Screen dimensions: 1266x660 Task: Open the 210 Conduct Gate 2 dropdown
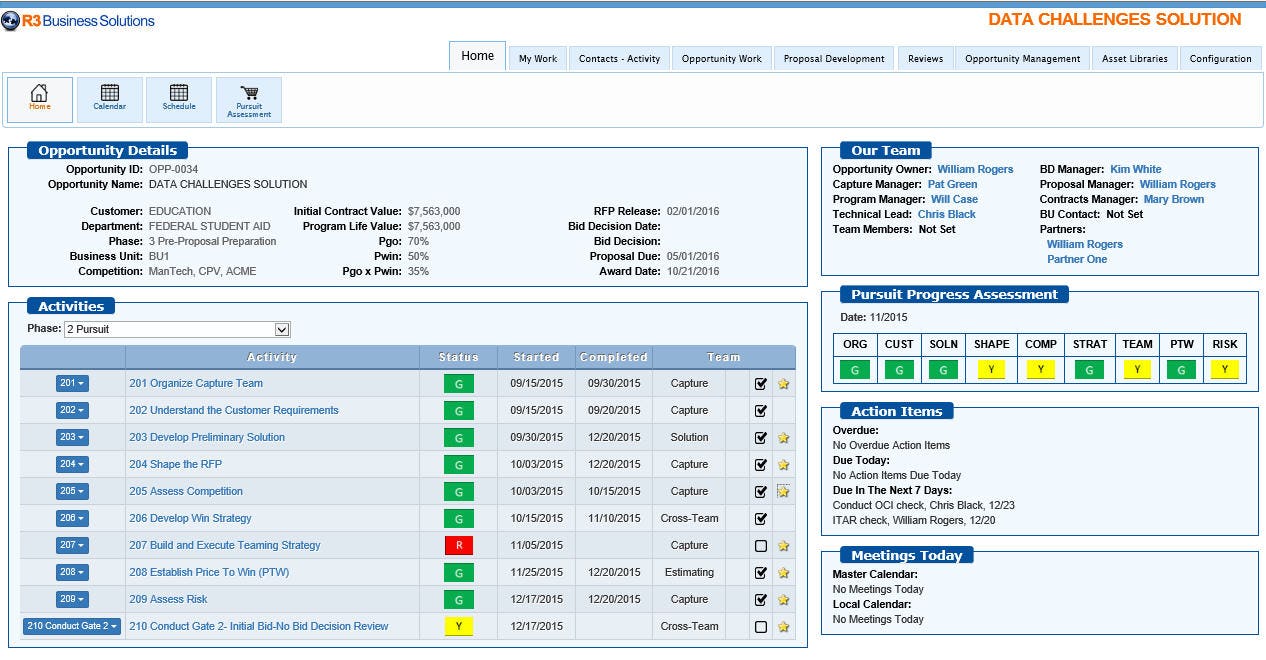(71, 626)
